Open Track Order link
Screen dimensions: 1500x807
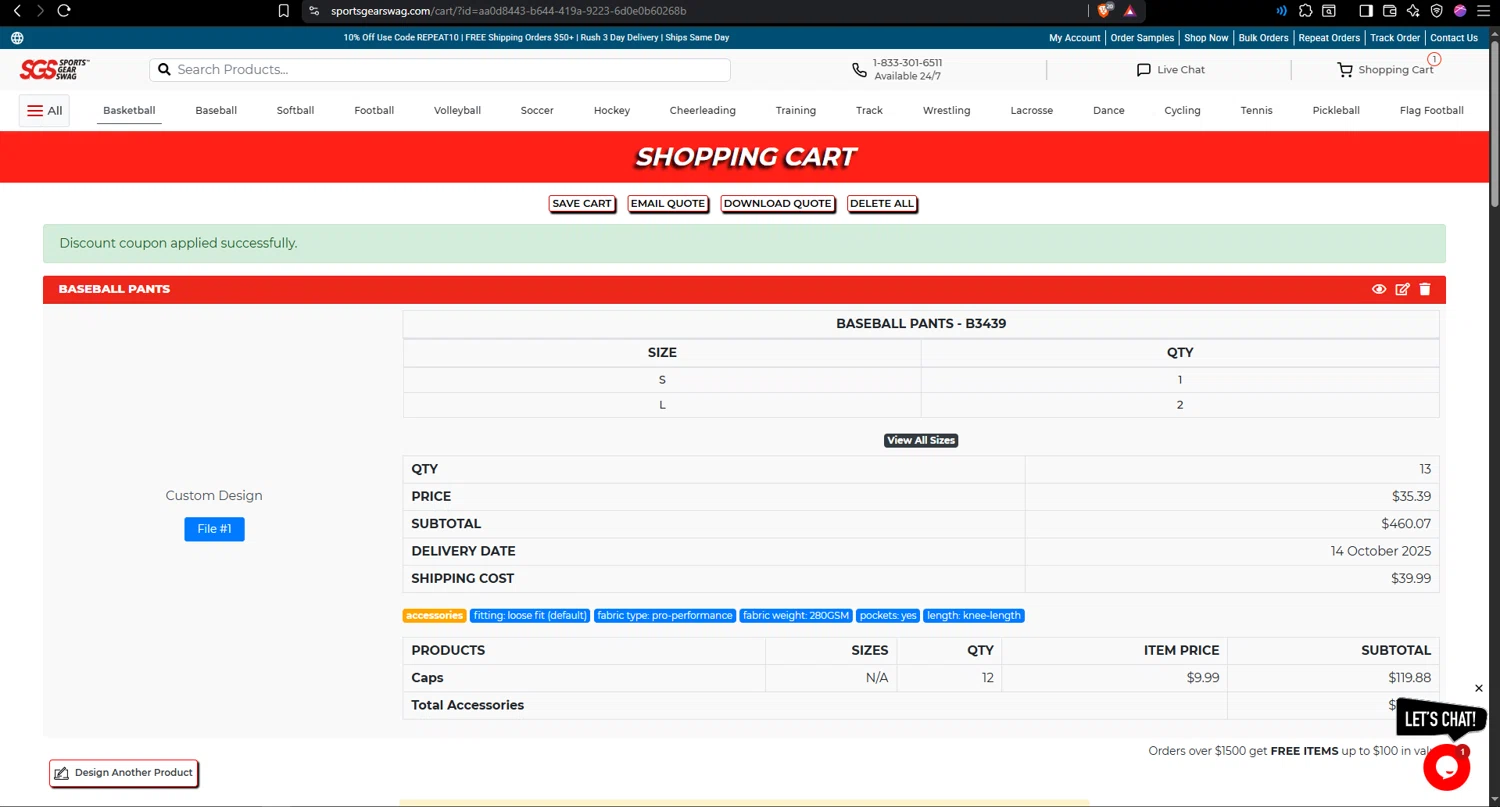(1395, 38)
